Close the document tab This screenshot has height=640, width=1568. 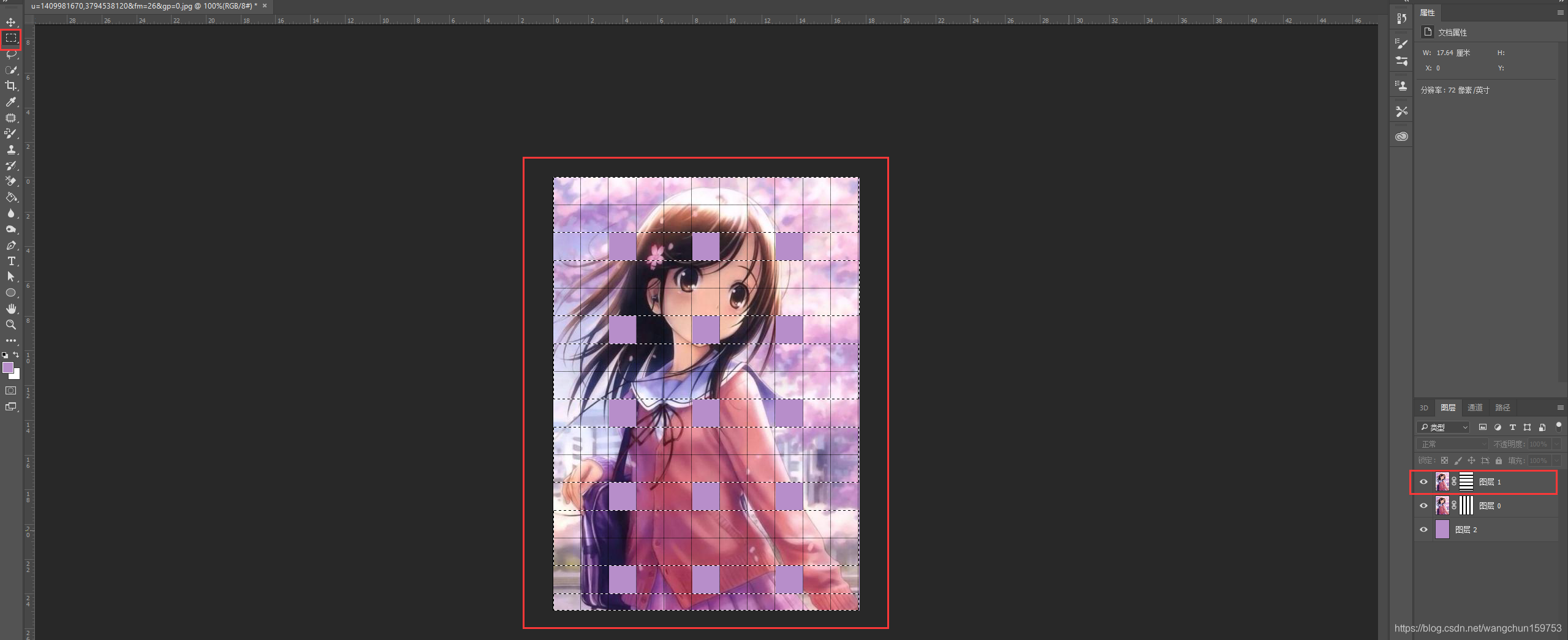pyautogui.click(x=265, y=6)
